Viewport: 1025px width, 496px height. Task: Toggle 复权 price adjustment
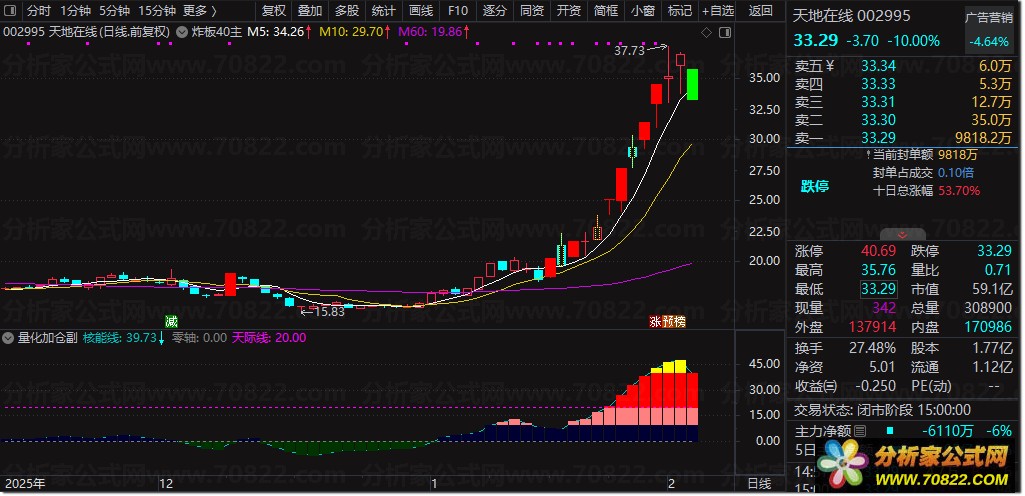(x=274, y=11)
